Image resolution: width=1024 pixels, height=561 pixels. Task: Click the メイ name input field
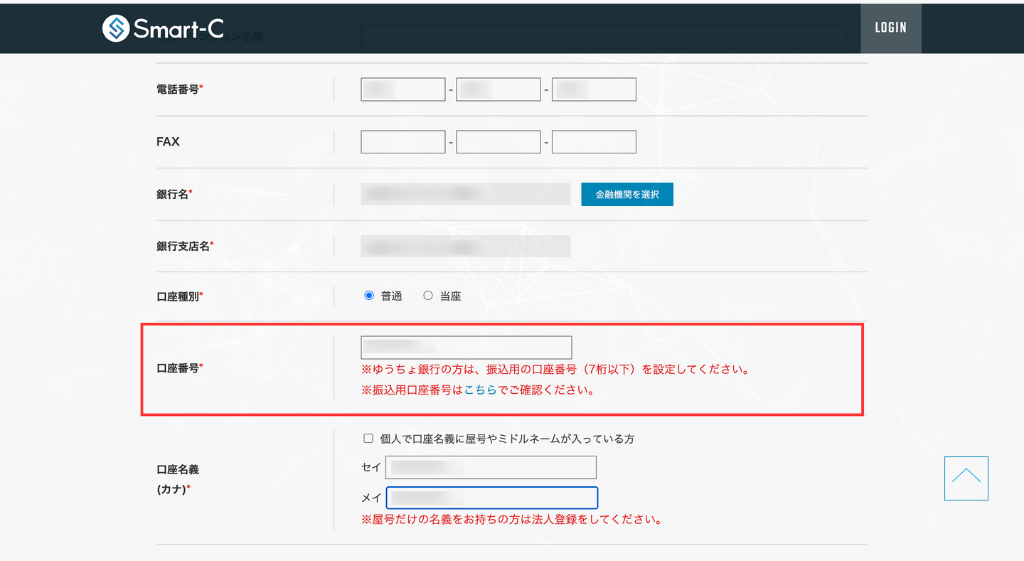[492, 498]
